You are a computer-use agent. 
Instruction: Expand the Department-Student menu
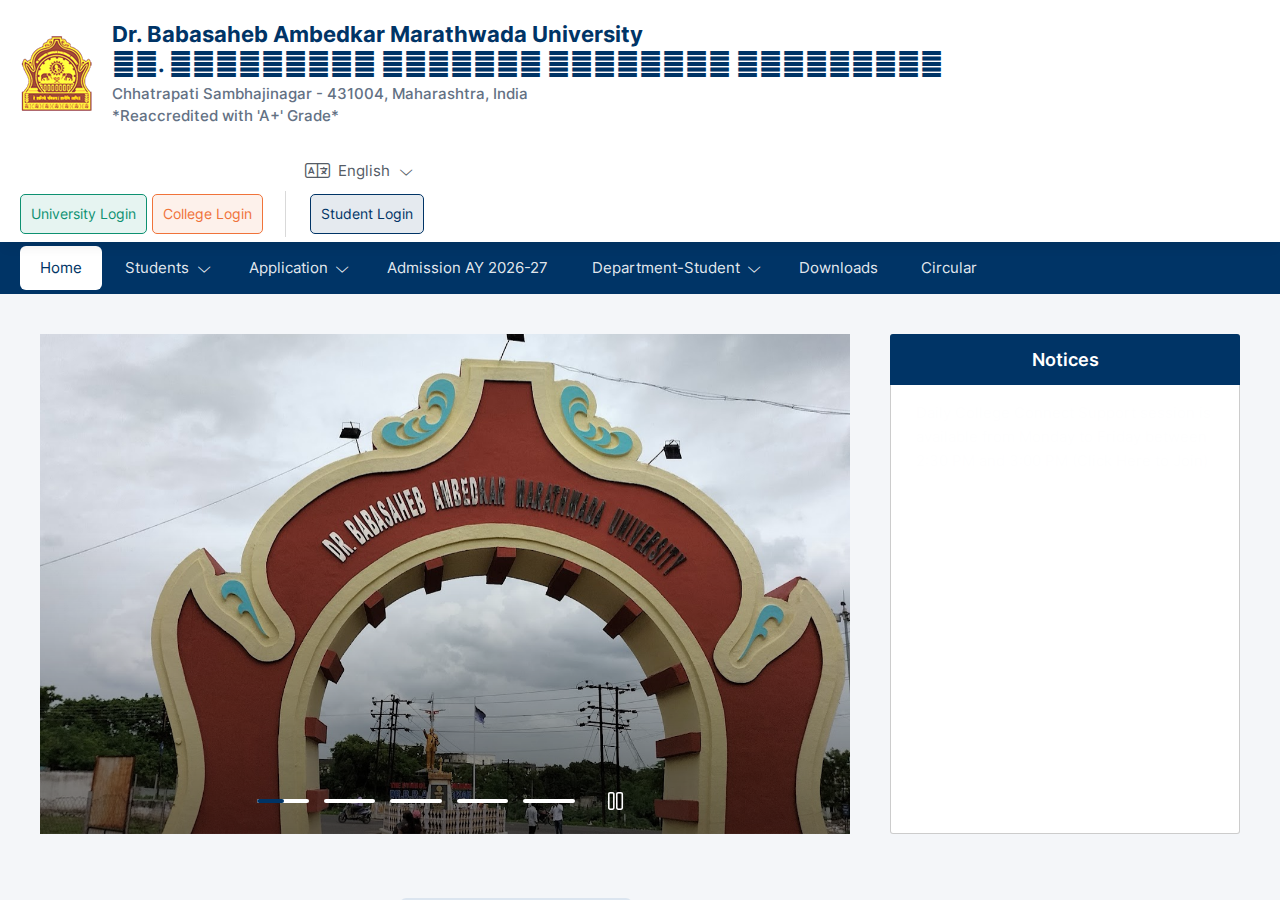click(x=676, y=268)
